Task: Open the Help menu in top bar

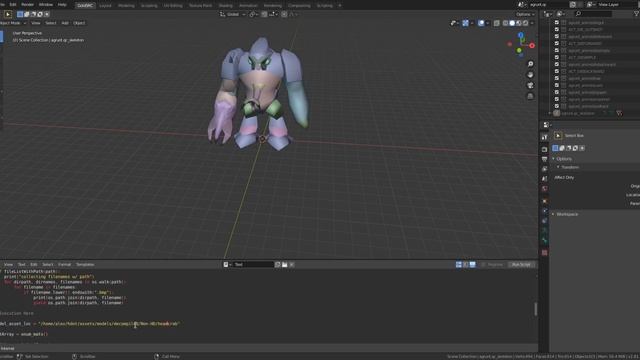Action: coord(62,5)
